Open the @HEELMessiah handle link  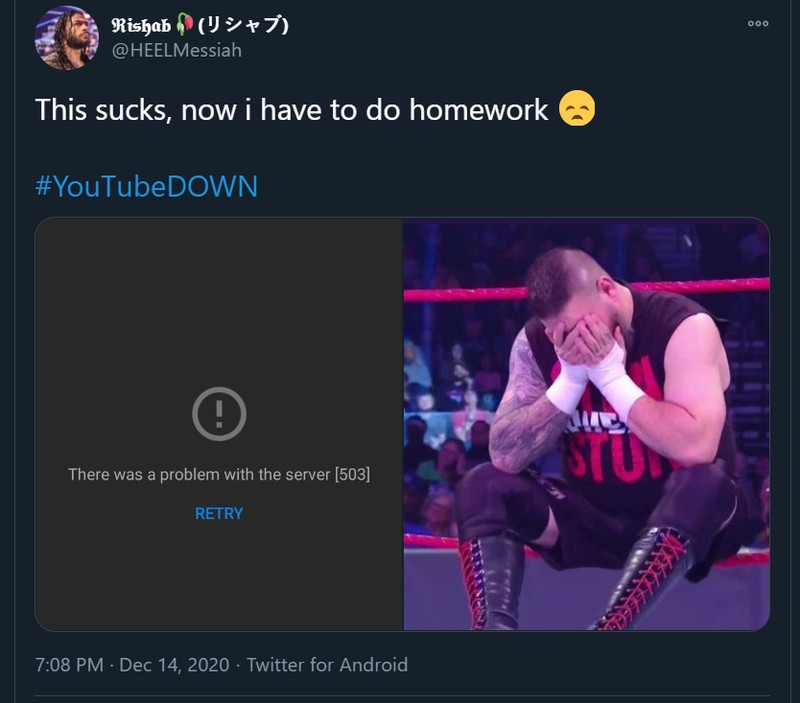(176, 50)
